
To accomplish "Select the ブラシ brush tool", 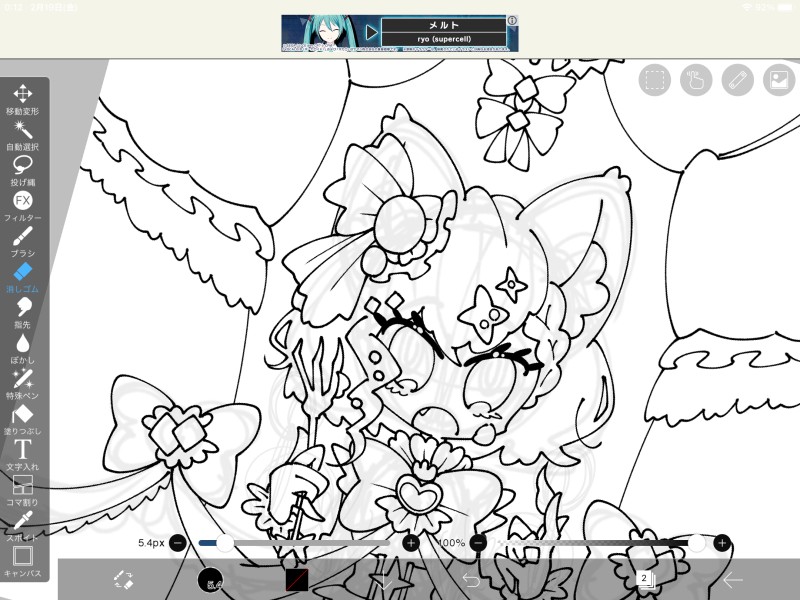I will [22, 242].
